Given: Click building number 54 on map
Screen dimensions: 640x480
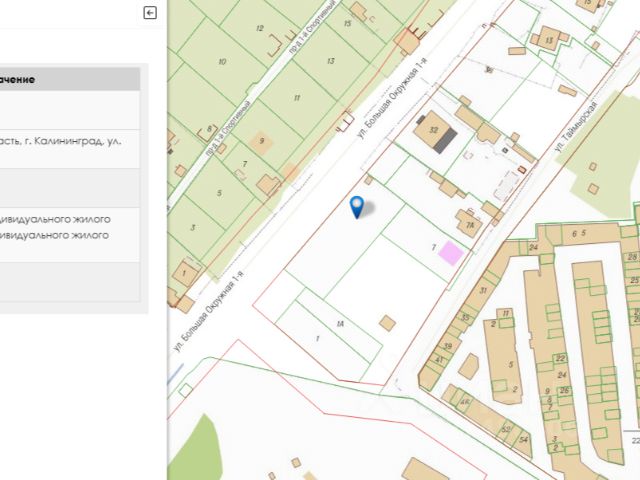Looking at the screenshot, I should [x=523, y=440].
